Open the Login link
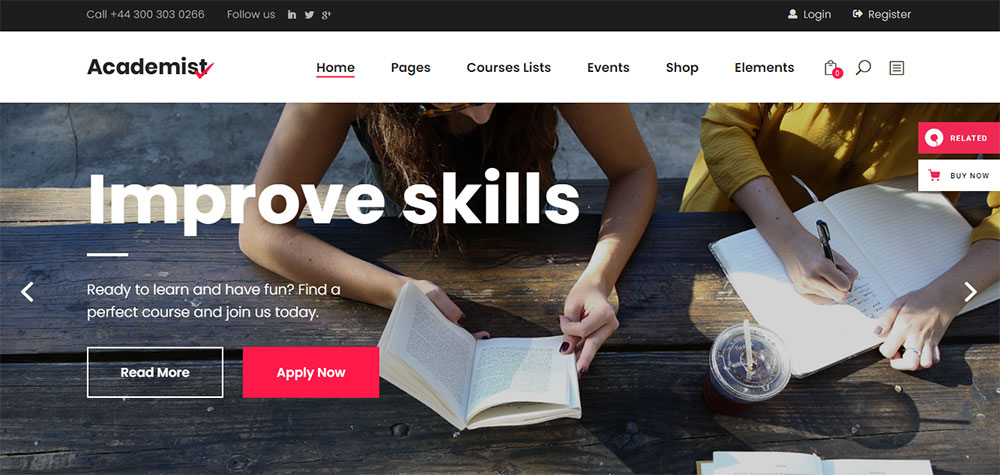The height and width of the screenshot is (475, 1000). pyautogui.click(x=809, y=14)
